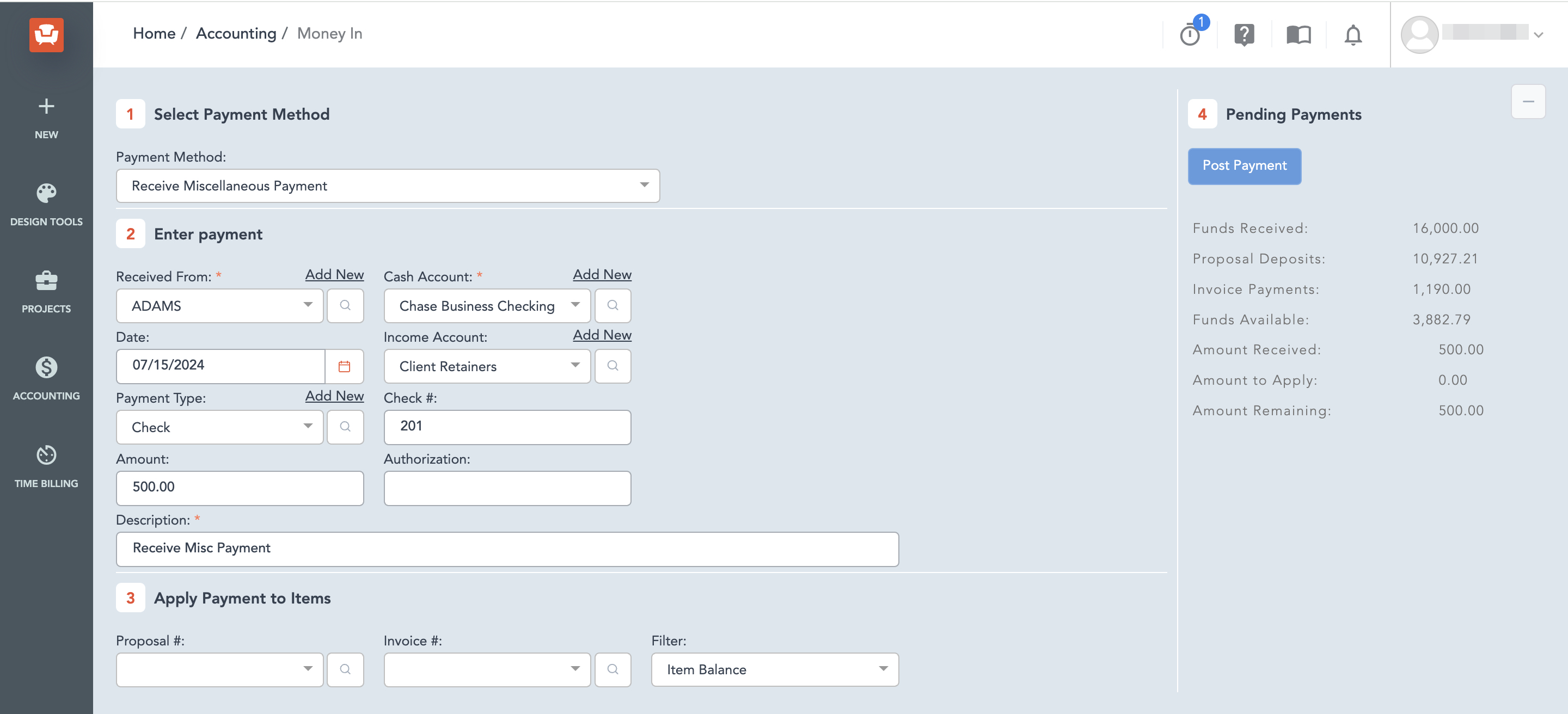This screenshot has width=1568, height=714.
Task: Open the notifications bell icon
Action: tap(1352, 34)
